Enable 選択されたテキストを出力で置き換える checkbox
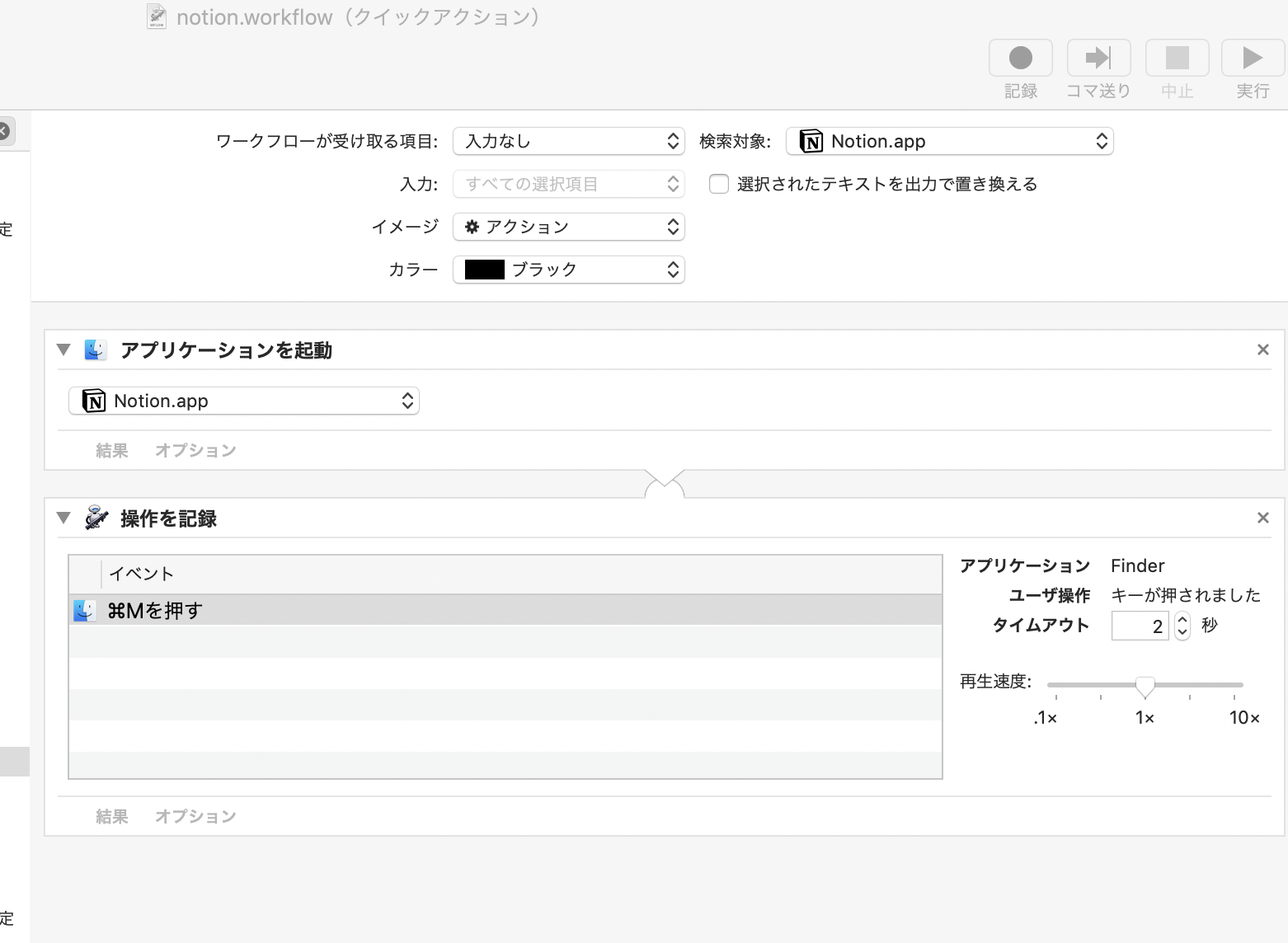Viewport: 1288px width, 943px height. (x=719, y=184)
